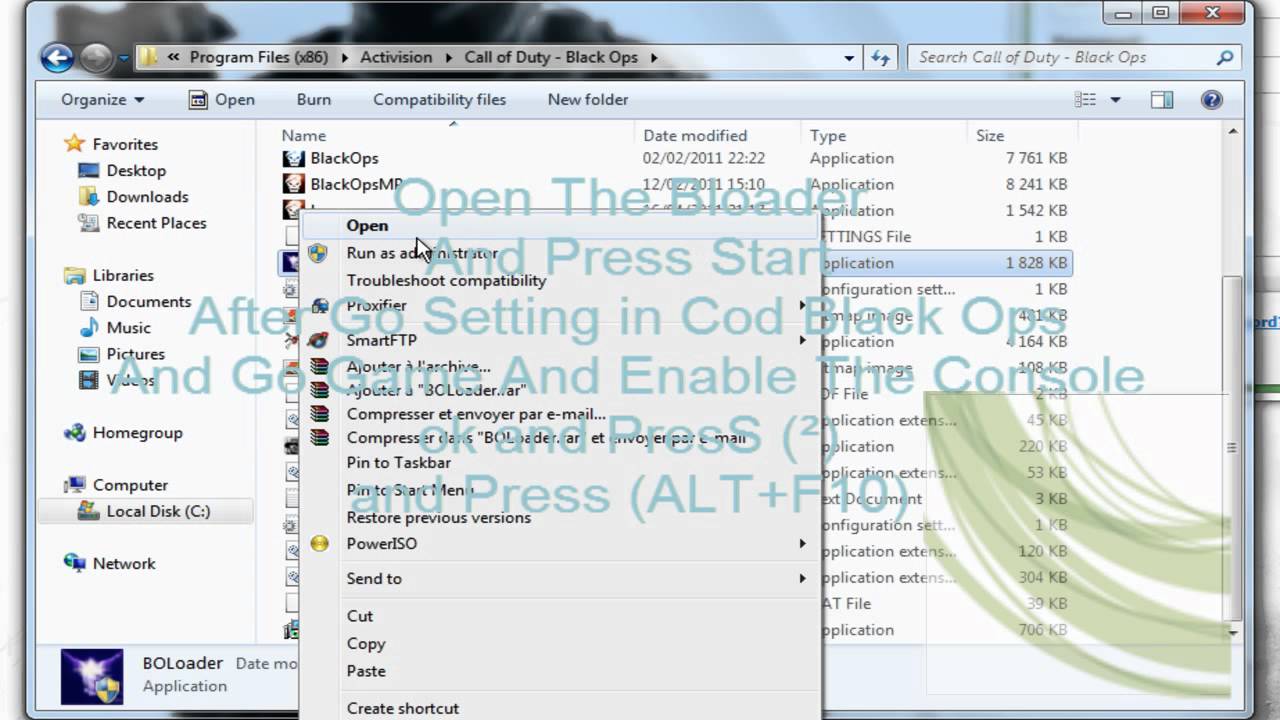Click Activision in the address breadcrumb
The image size is (1280, 720).
(x=396, y=57)
